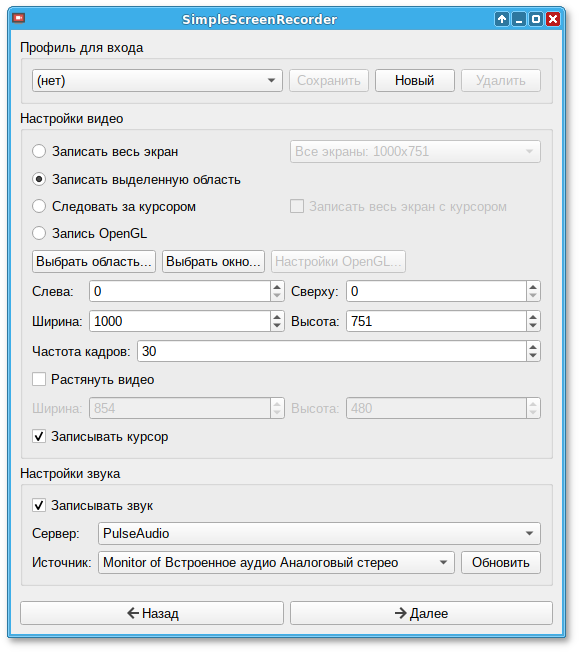Viewport: 579px width, 652px height.
Task: Decrease the Высота 751 value with down arrow
Action: (533, 326)
